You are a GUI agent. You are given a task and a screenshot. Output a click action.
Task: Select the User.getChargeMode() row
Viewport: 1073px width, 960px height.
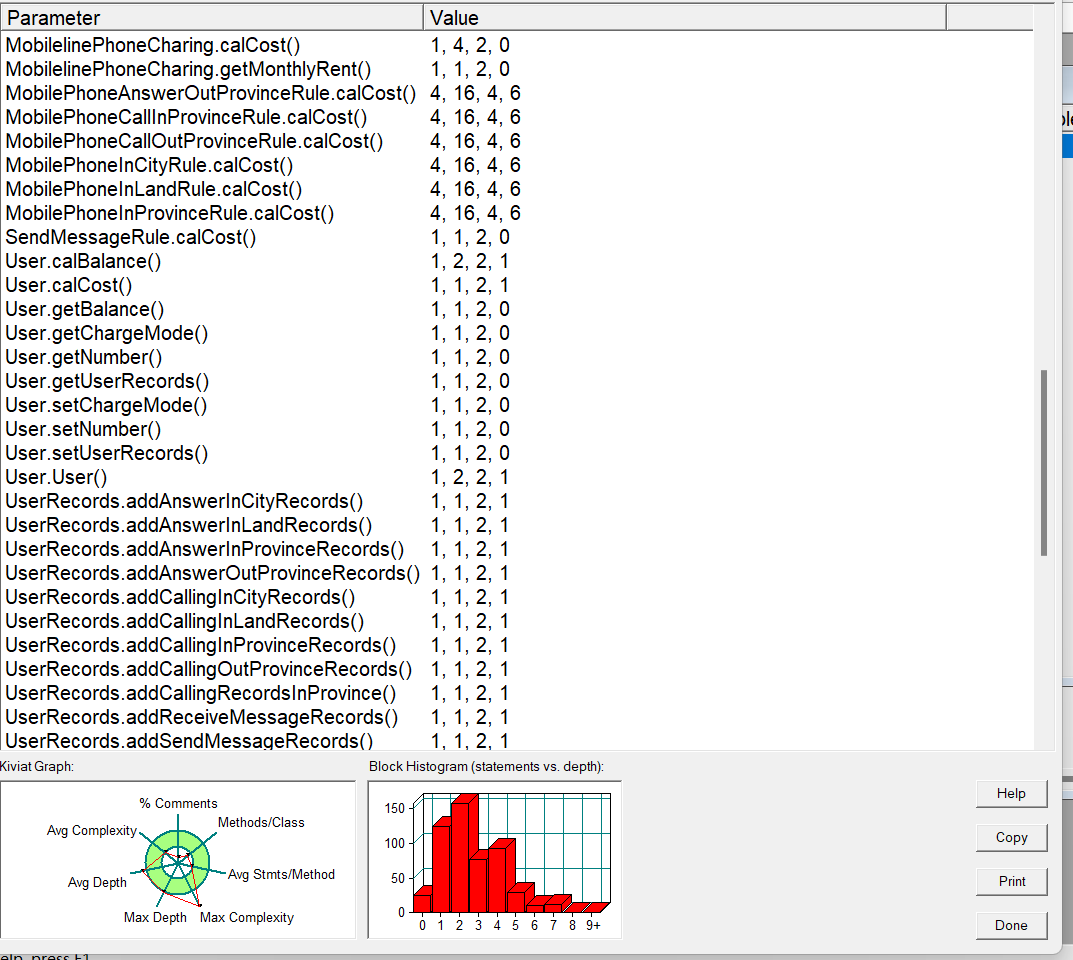coord(517,333)
